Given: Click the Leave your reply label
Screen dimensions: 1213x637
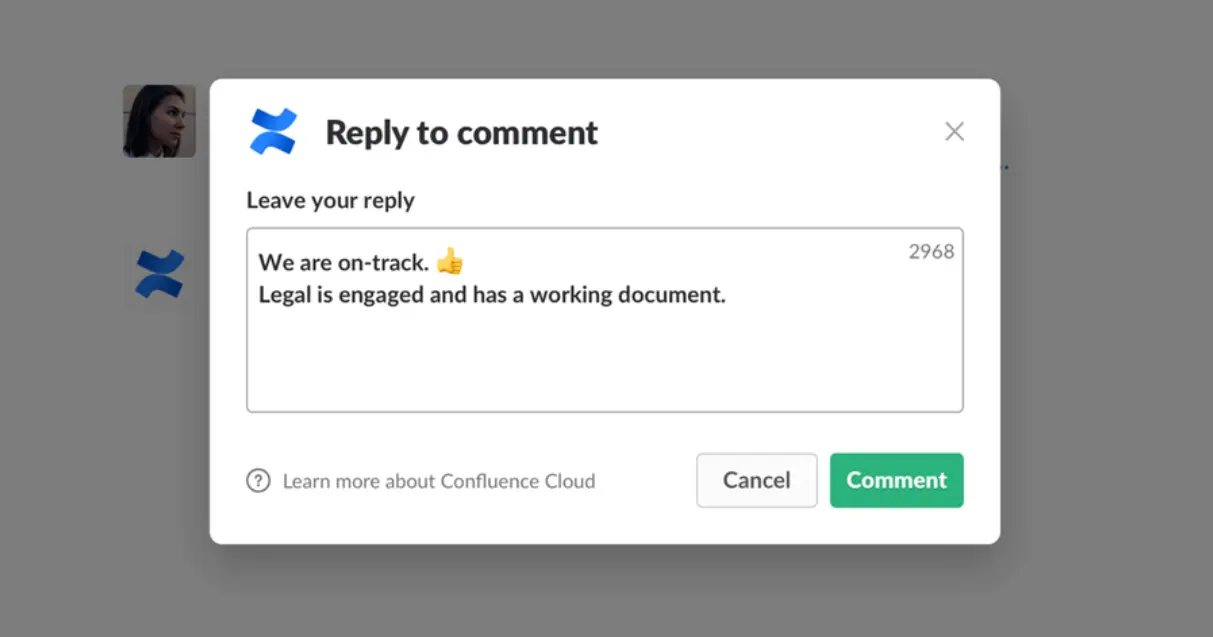Looking at the screenshot, I should (x=330, y=200).
